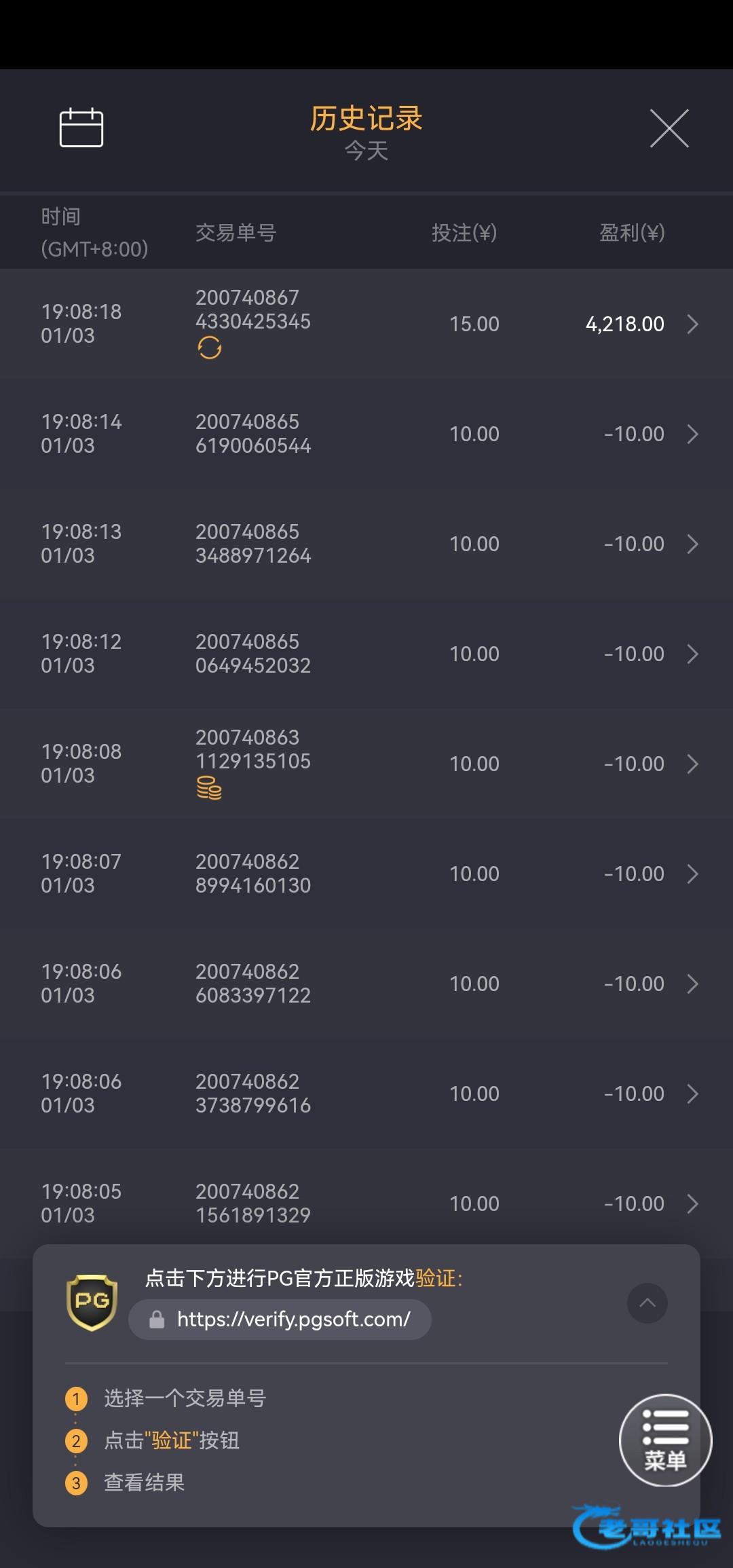This screenshot has width=733, height=1568.
Task: Select the 19:08:07 transaction row
Action: 366,874
